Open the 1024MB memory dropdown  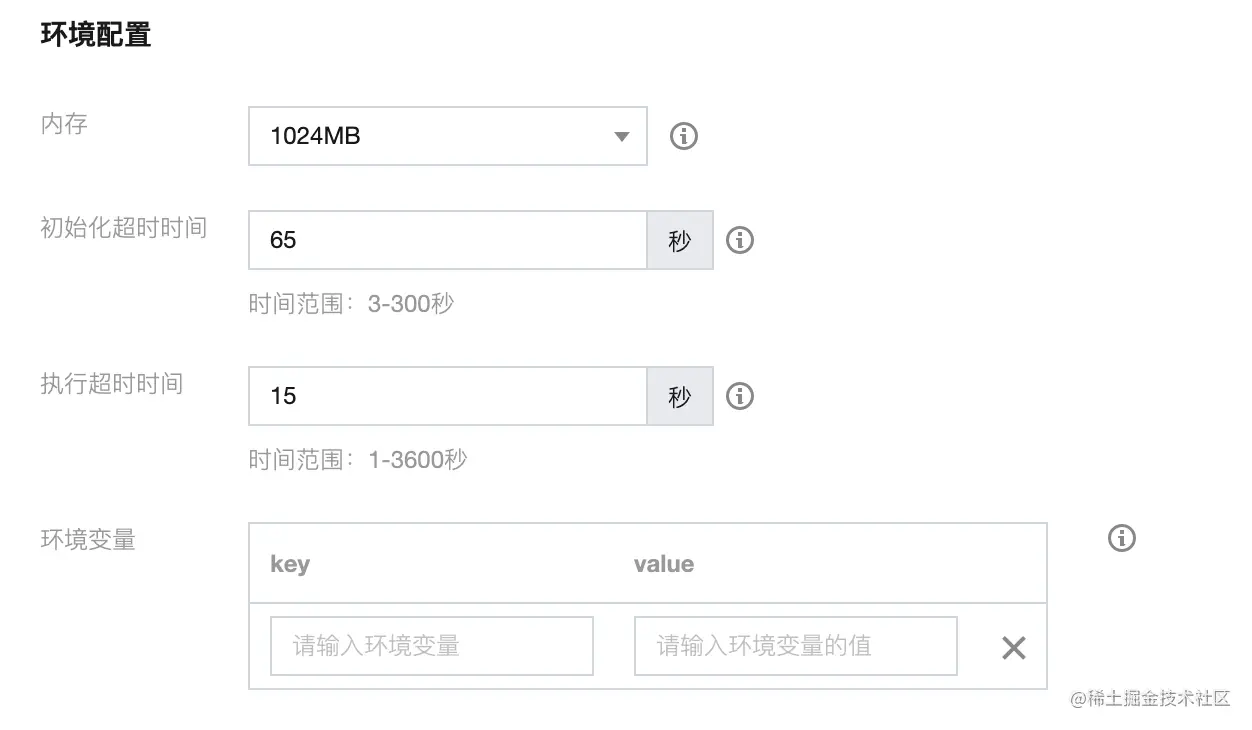[447, 136]
